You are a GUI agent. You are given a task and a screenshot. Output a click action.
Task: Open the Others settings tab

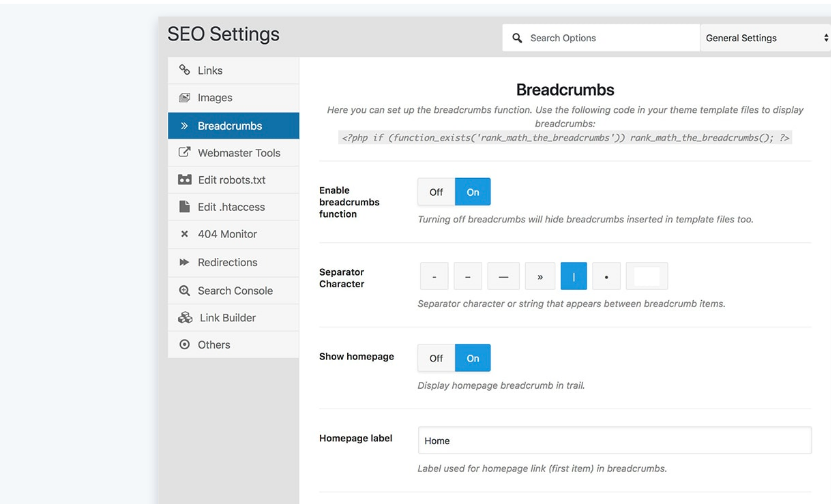(x=234, y=344)
